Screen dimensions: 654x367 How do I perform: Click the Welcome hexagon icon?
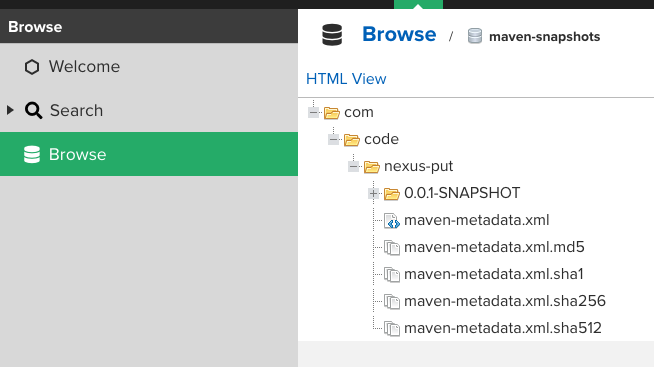32,67
